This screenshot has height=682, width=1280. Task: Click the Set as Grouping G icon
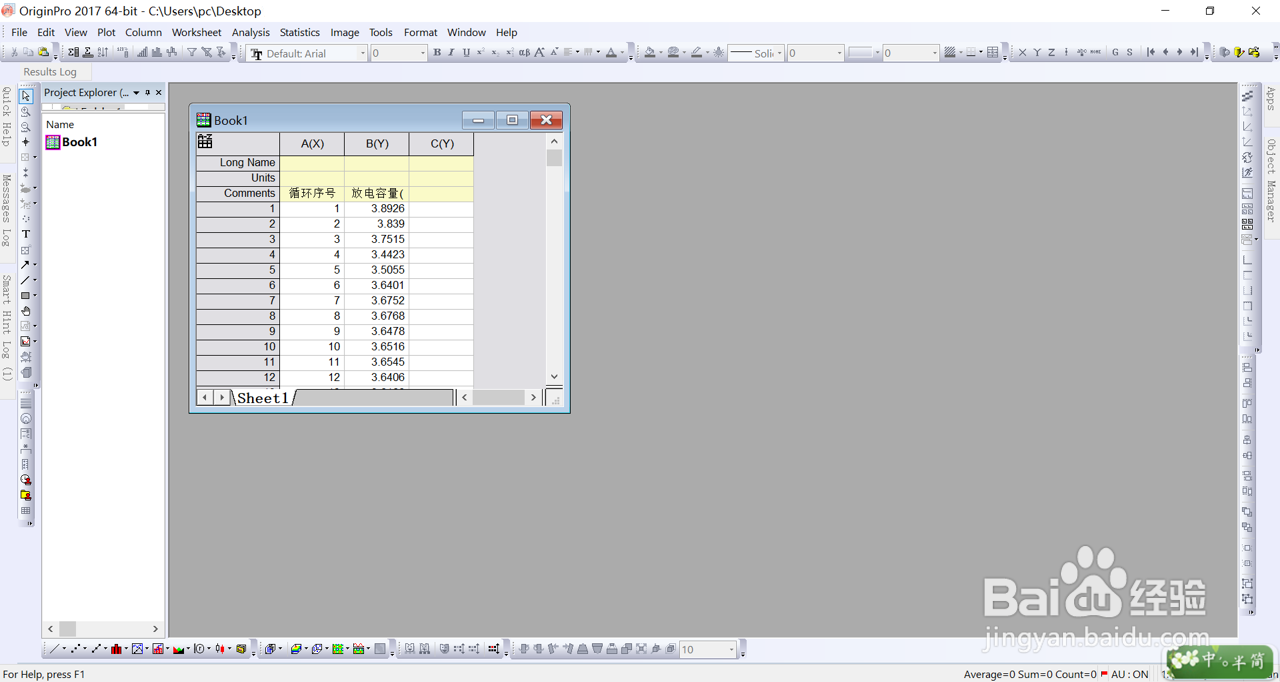(1115, 53)
